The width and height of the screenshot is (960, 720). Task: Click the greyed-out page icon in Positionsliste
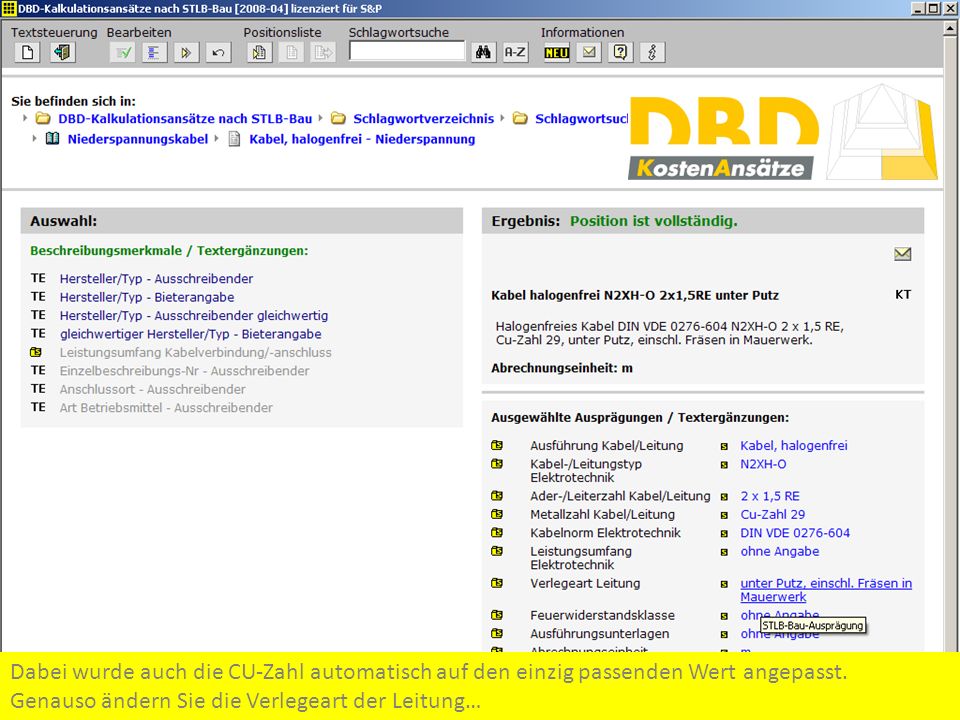coord(291,53)
